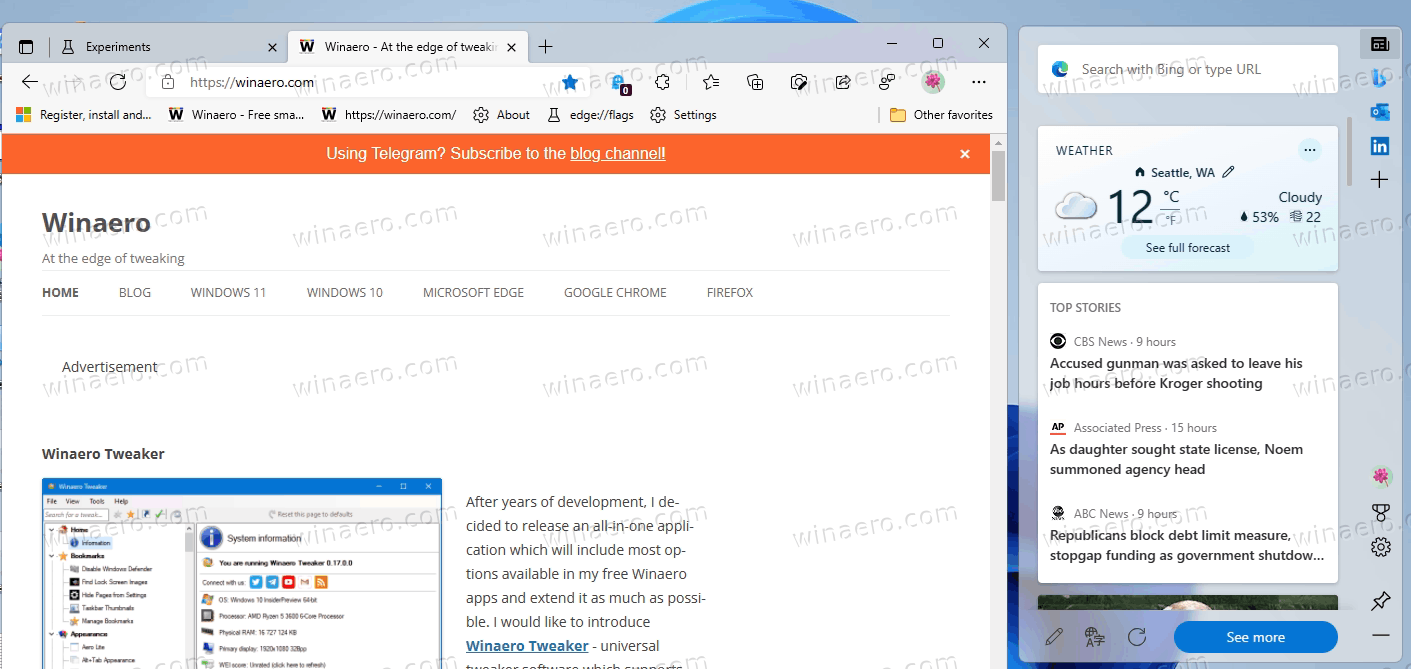Open the BLOG menu item

[x=135, y=293]
